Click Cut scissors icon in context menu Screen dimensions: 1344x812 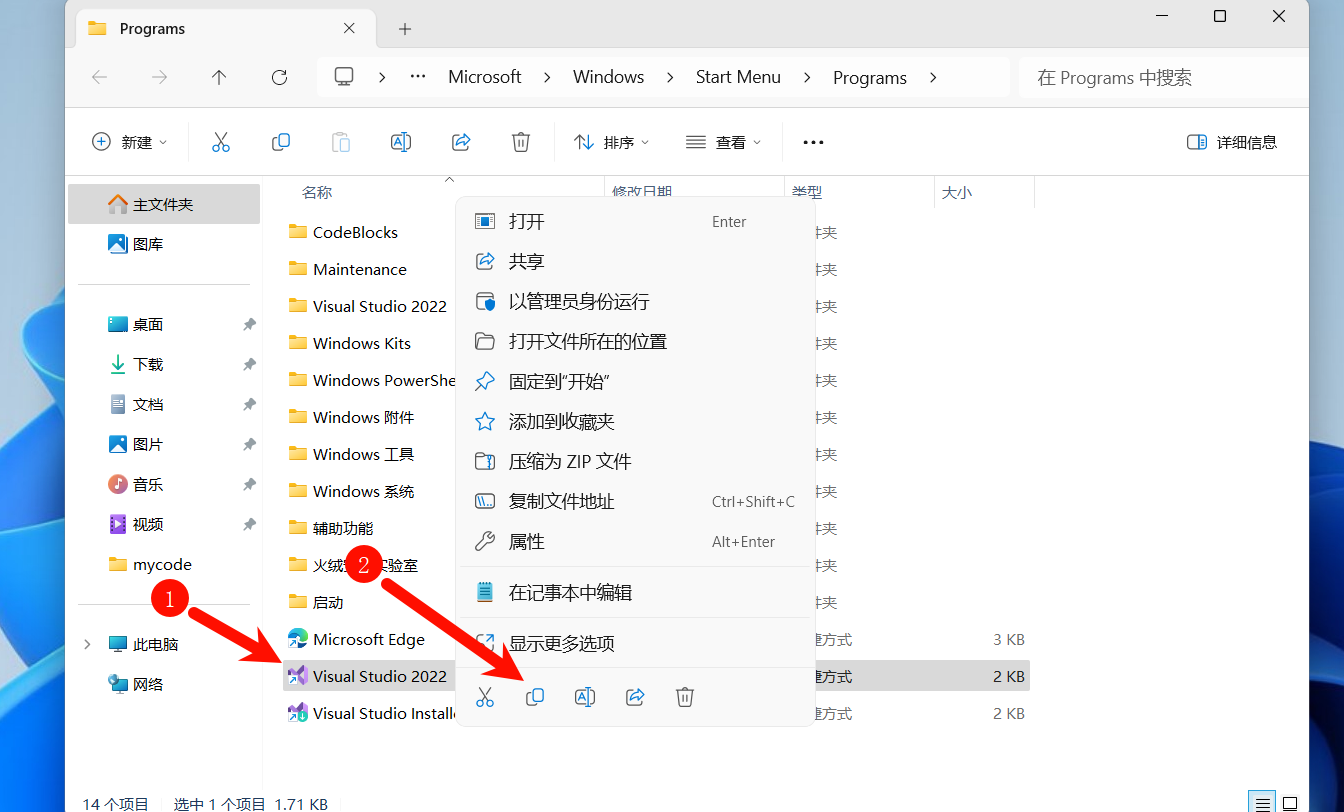(x=485, y=697)
